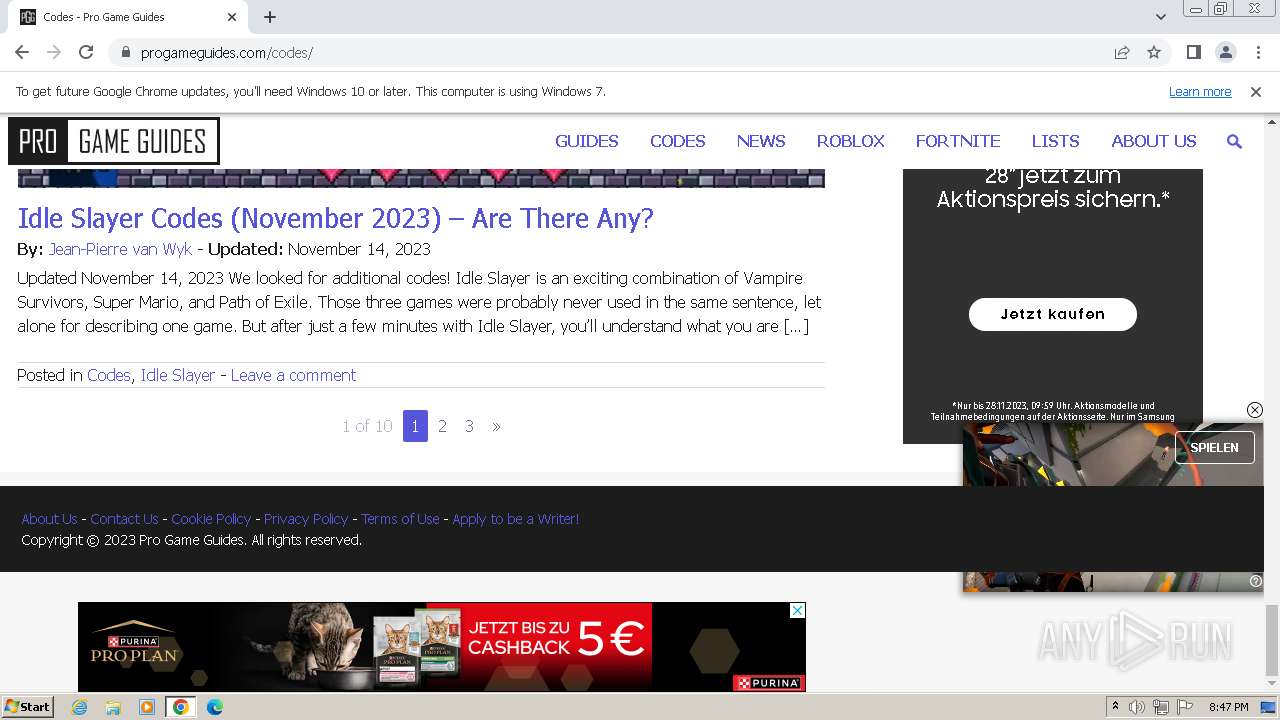Screen dimensions: 1280x720
Task: Select pagination page 1
Action: [x=415, y=426]
